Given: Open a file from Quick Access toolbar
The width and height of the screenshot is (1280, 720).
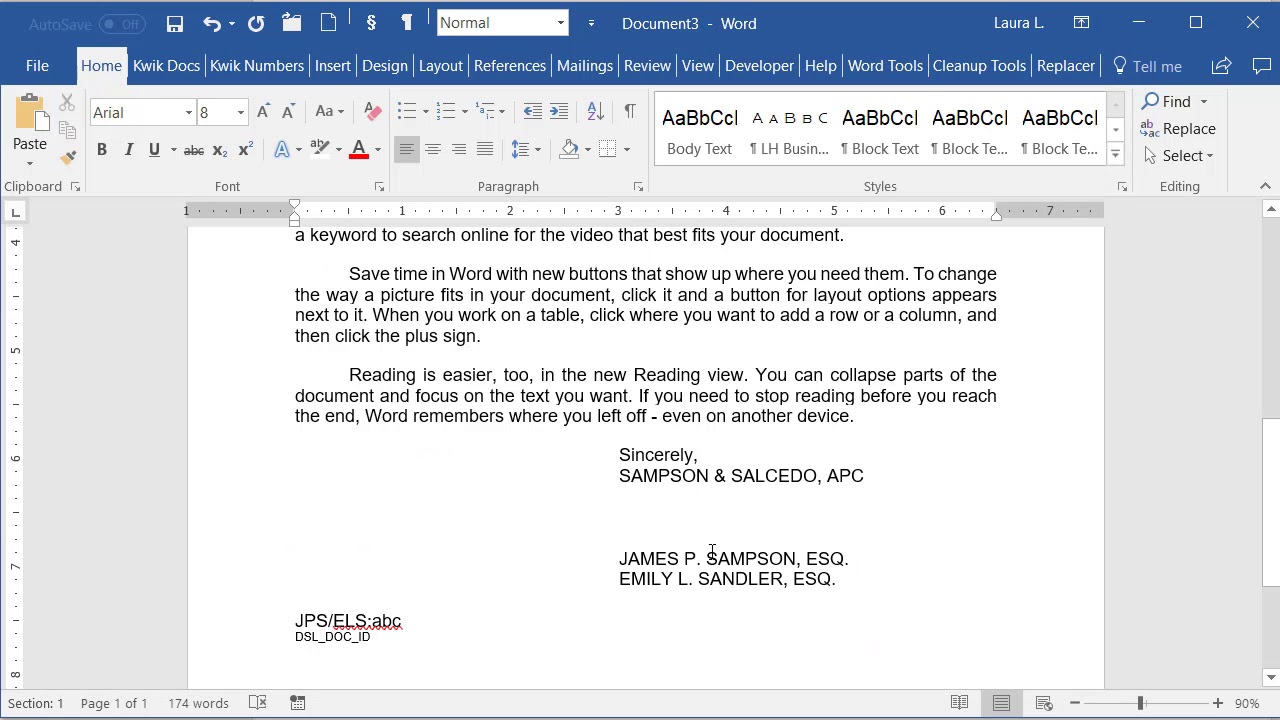Looking at the screenshot, I should tap(292, 23).
